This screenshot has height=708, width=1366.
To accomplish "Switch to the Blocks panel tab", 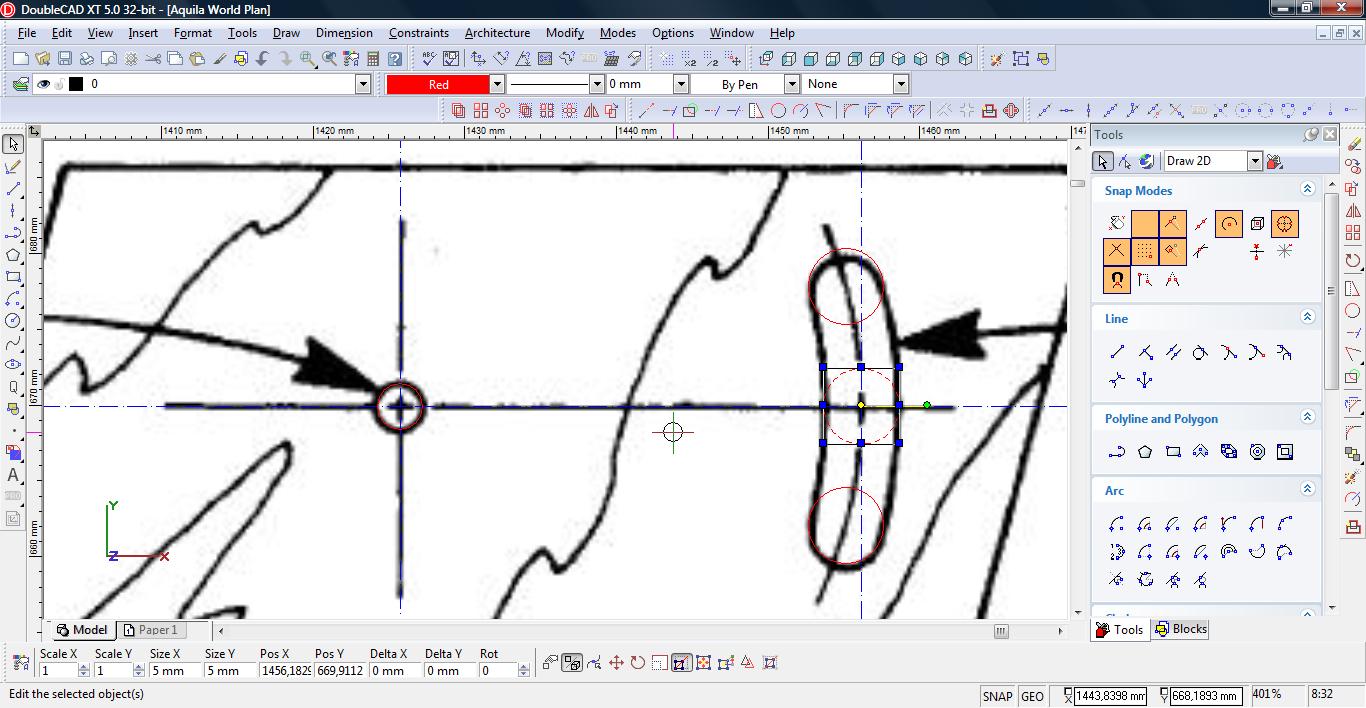I will pos(1181,629).
